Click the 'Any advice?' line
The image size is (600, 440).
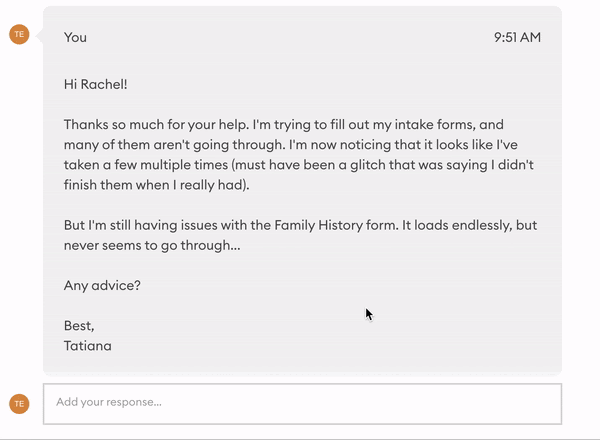(x=102, y=285)
